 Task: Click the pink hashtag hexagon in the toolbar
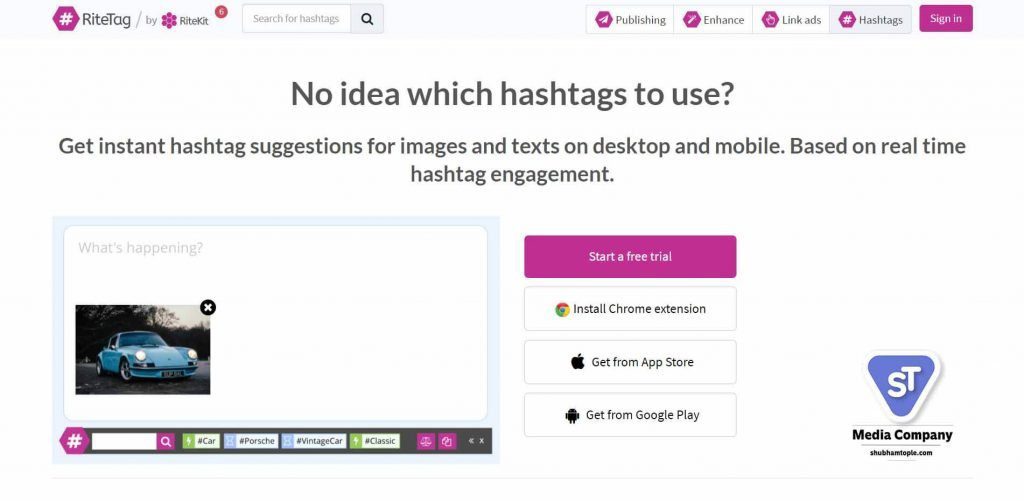(x=74, y=441)
